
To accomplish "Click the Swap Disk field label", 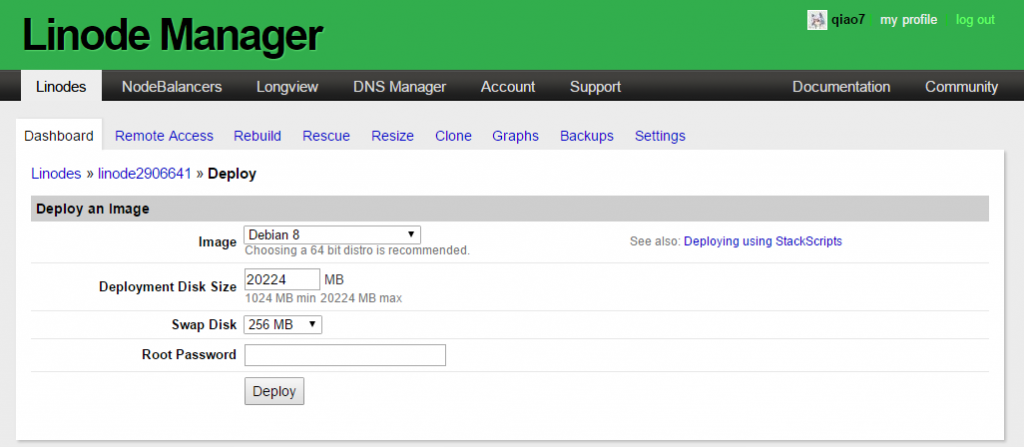I will (203, 325).
